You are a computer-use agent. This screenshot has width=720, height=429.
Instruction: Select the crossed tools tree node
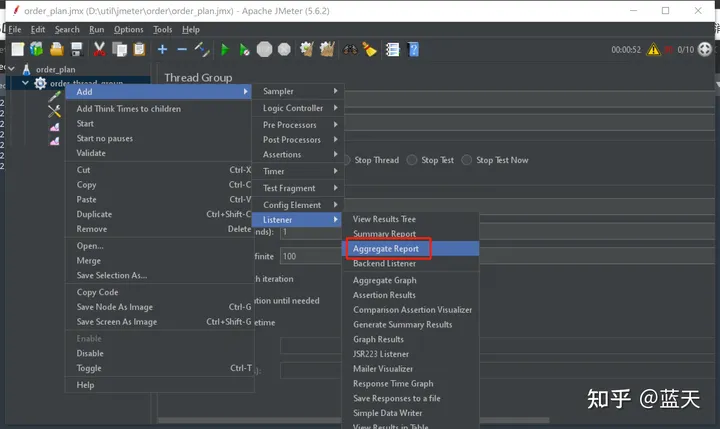54,111
